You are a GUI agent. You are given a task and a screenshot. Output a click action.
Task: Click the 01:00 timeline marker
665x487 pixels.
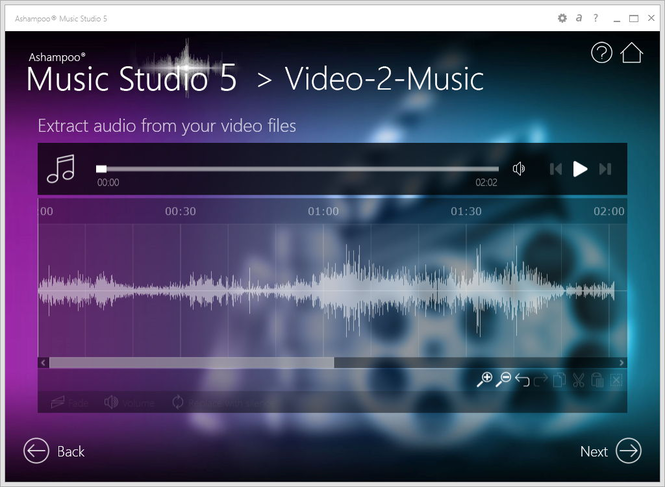323,211
